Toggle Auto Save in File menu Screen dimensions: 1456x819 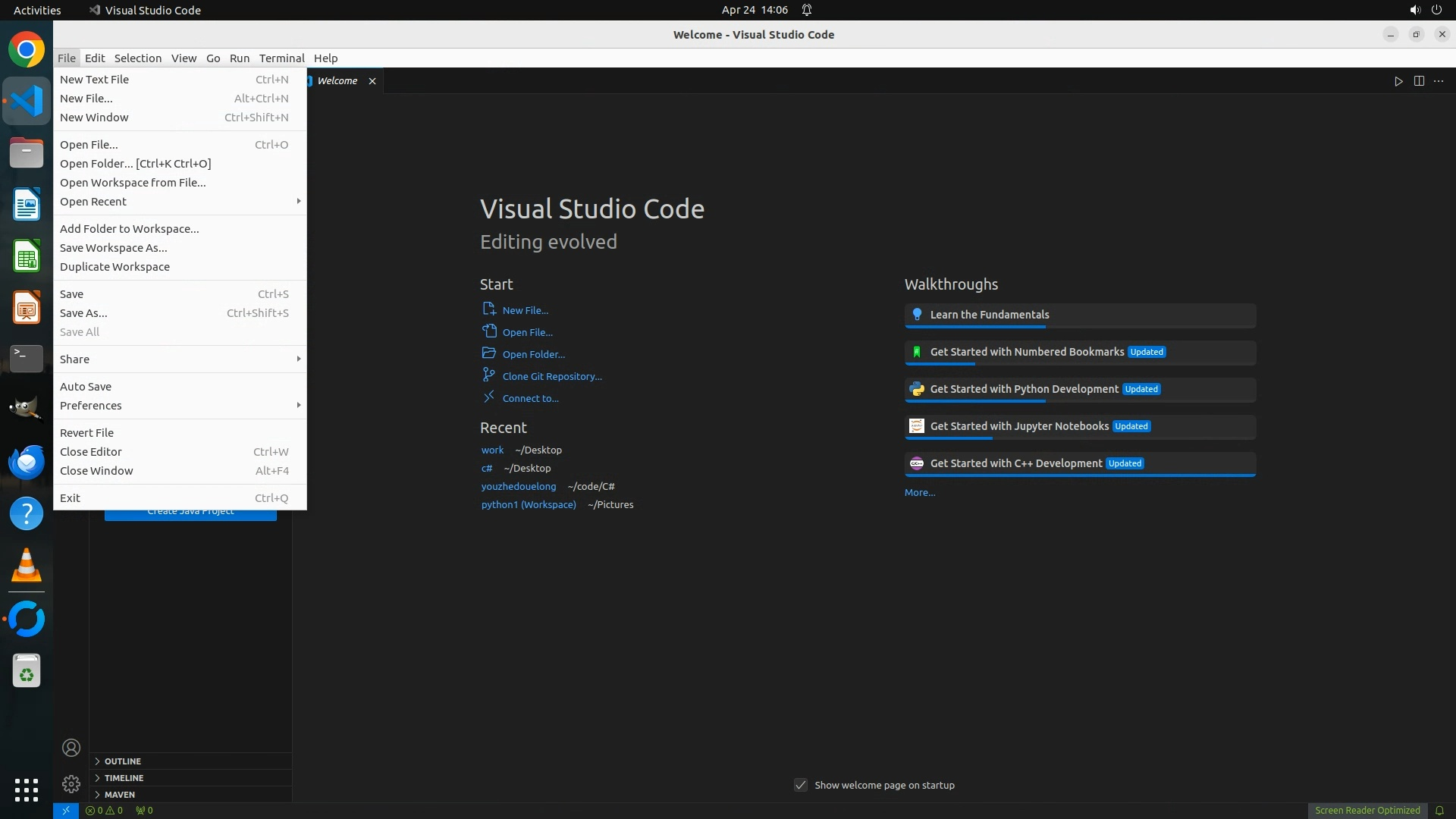(x=86, y=387)
